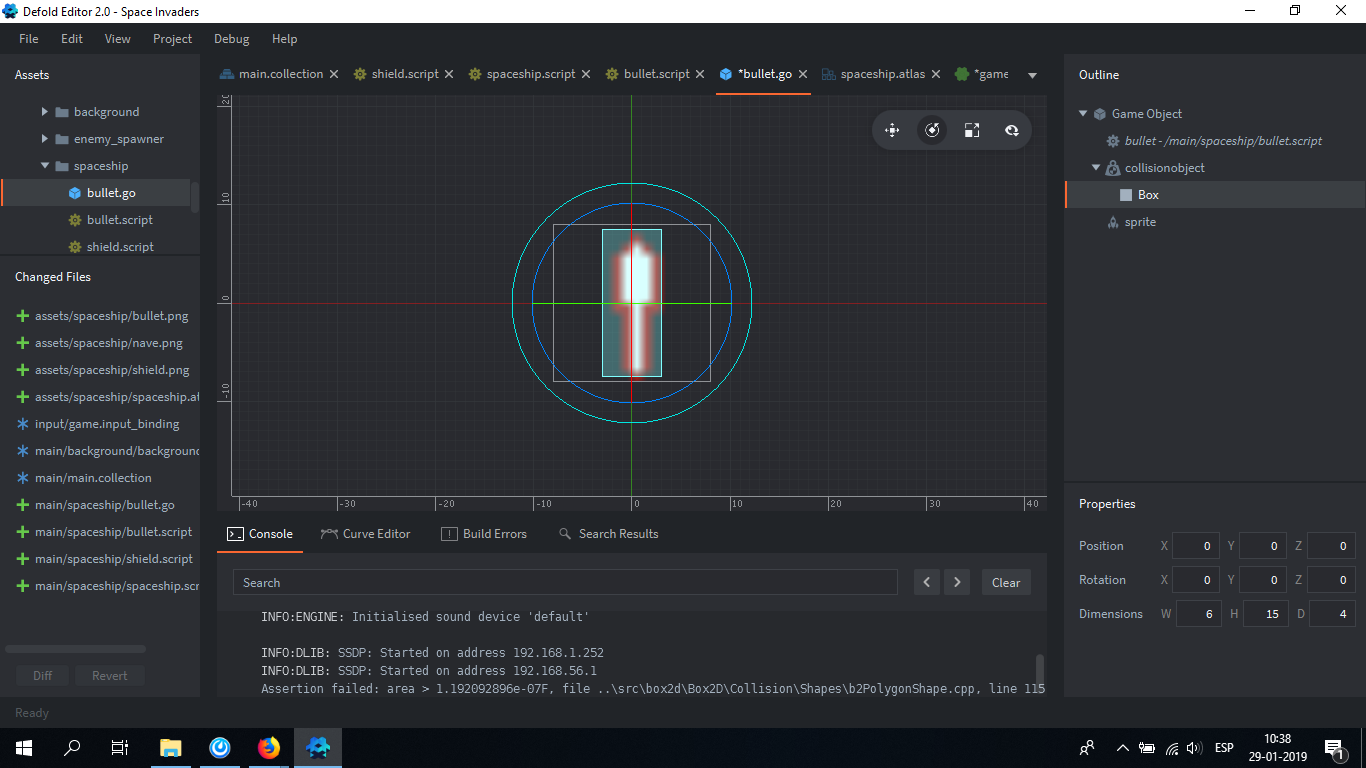The image size is (1366, 768).
Task: Click the Defold editor taskbar icon
Action: point(318,747)
